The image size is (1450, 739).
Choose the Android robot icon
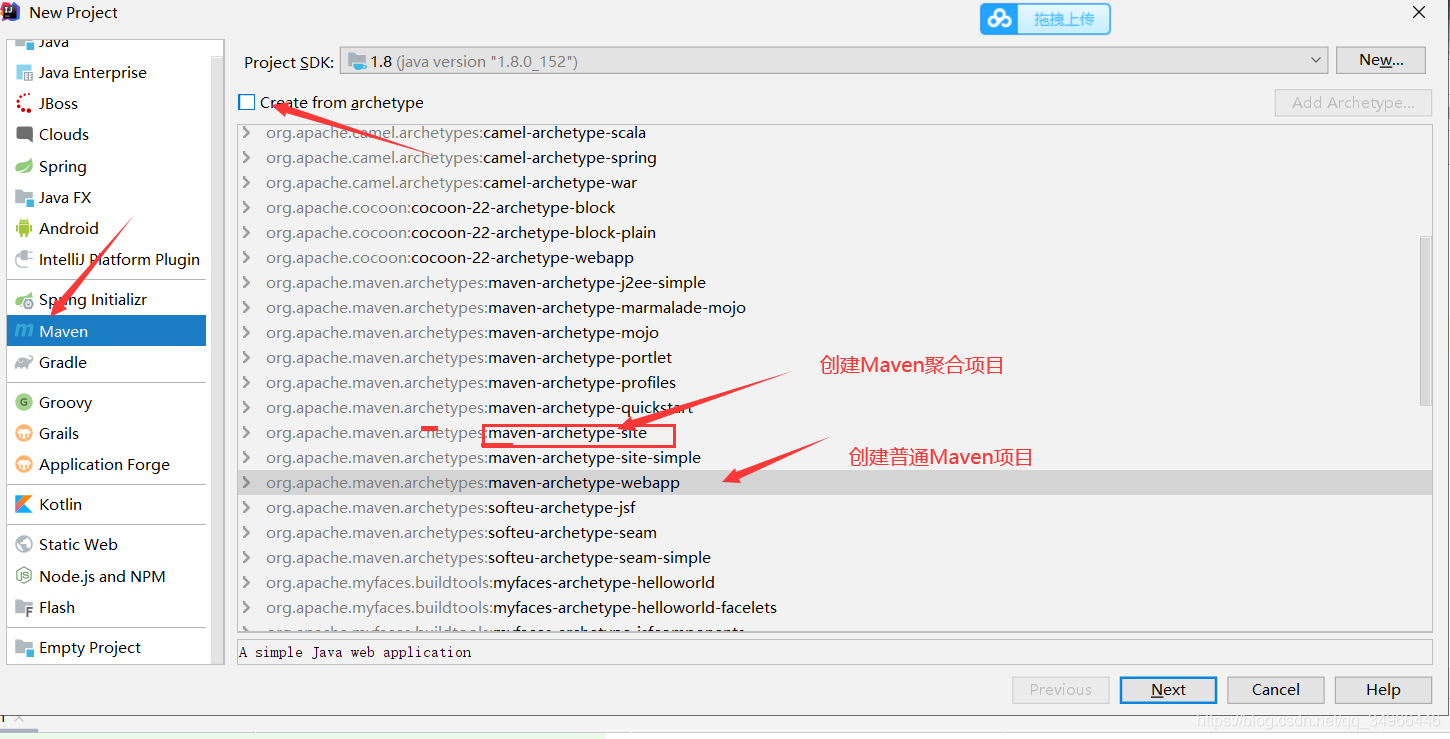click(x=24, y=228)
